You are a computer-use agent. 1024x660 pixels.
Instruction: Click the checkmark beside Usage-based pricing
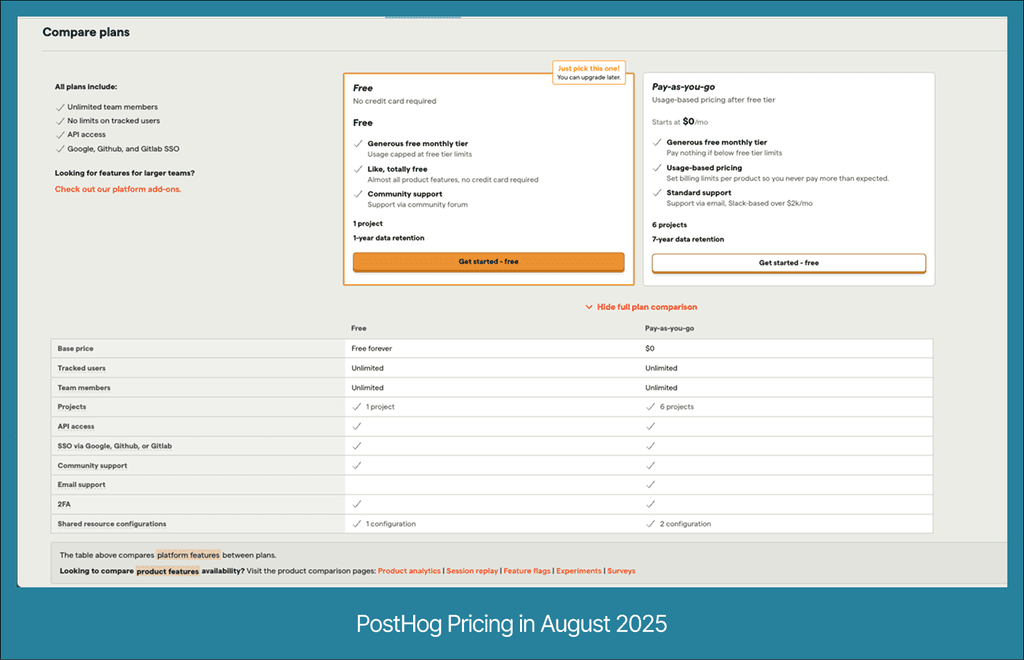655,167
